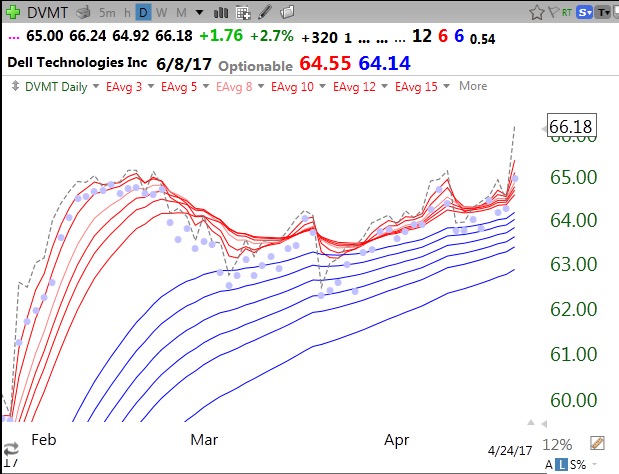
Task: Select the S% scale option
Action: tap(578, 465)
